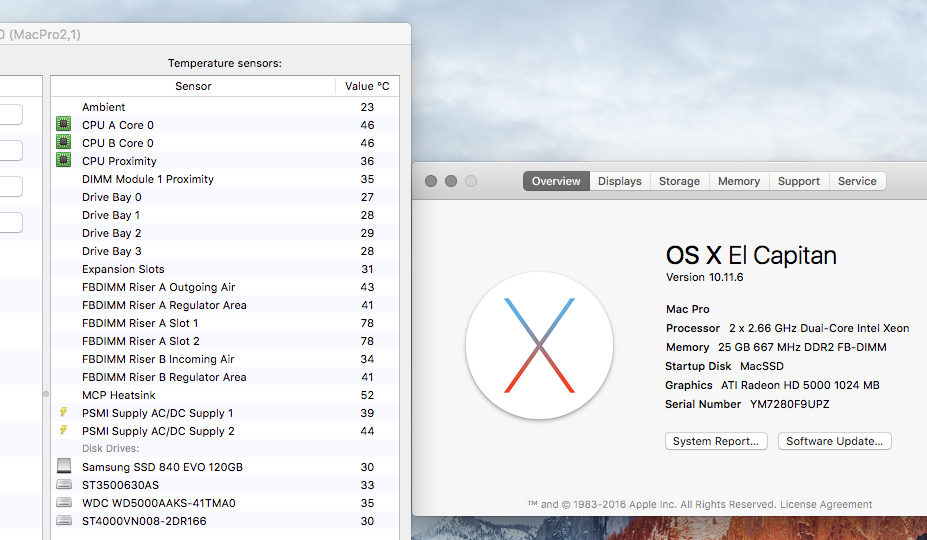Click the CPU Proximity chip icon

tap(63, 160)
